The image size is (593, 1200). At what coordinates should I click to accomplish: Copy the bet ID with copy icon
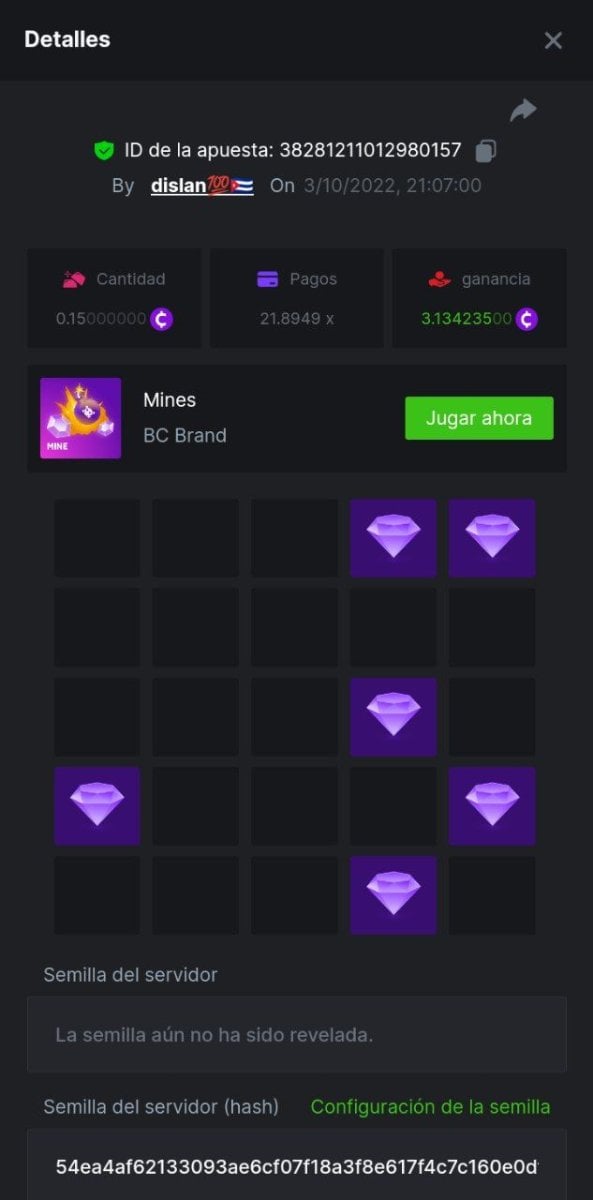(486, 151)
